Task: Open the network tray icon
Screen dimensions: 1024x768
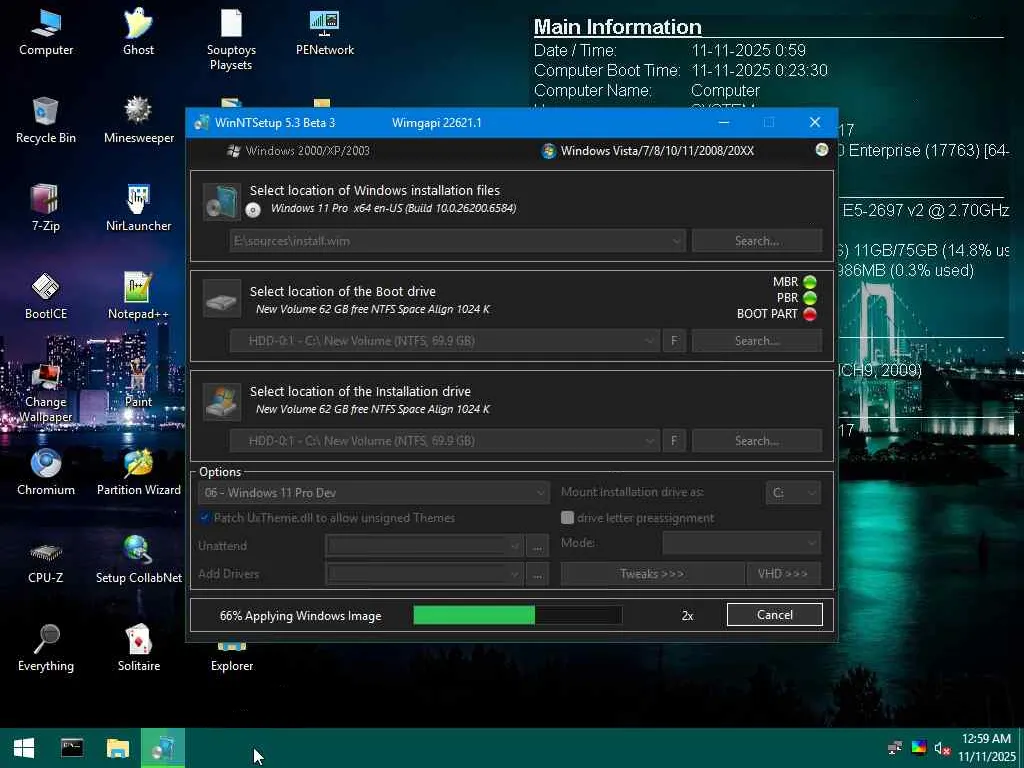Action: pyautogui.click(x=895, y=748)
